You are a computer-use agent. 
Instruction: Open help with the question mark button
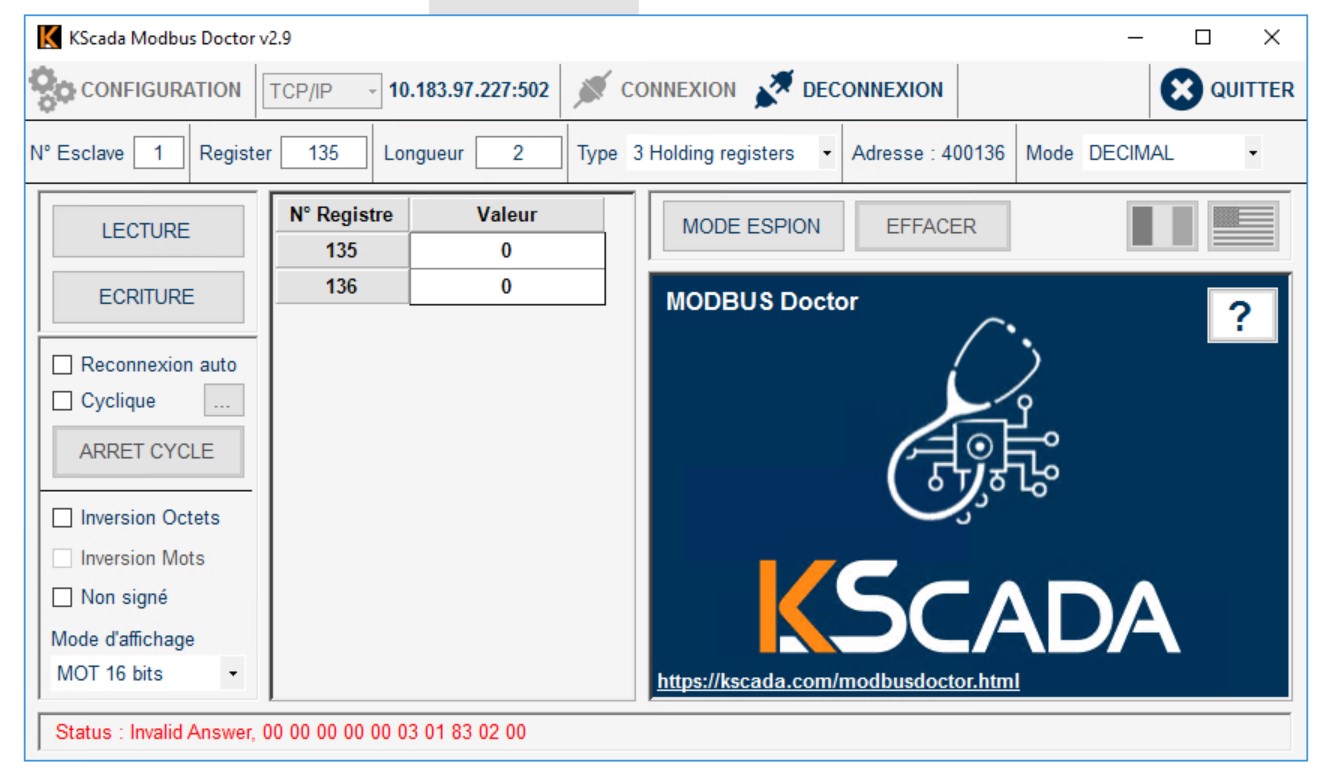coord(1241,316)
